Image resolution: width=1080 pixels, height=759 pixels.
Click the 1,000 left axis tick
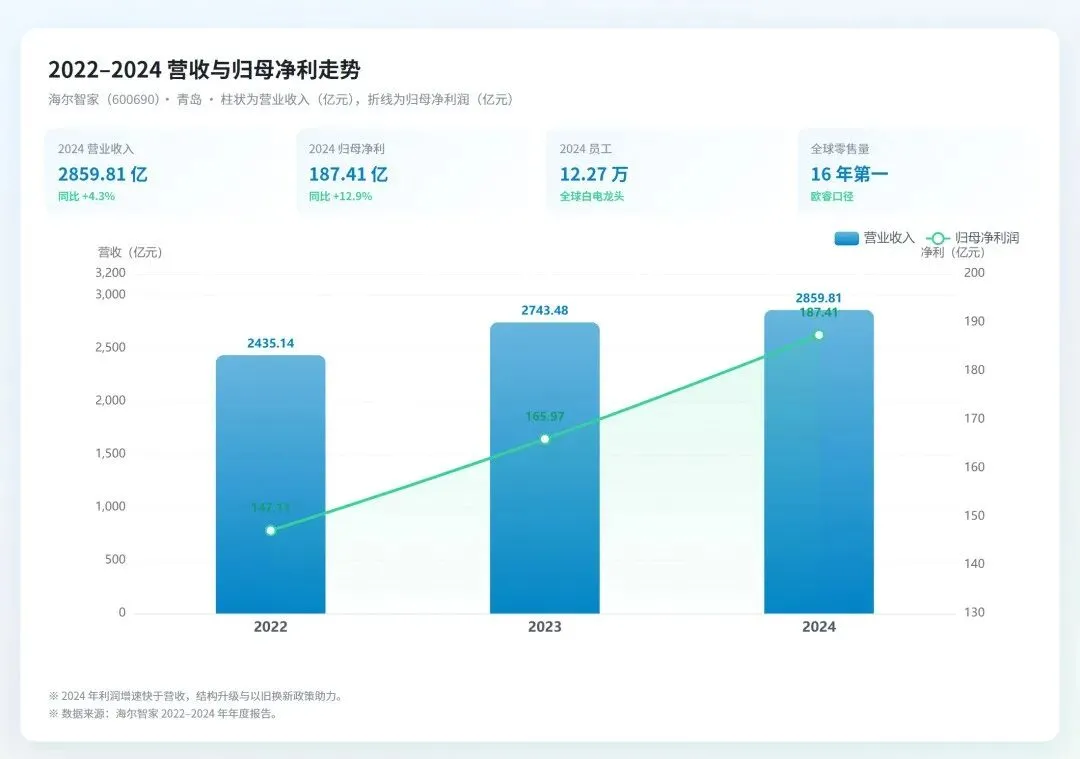coord(110,506)
